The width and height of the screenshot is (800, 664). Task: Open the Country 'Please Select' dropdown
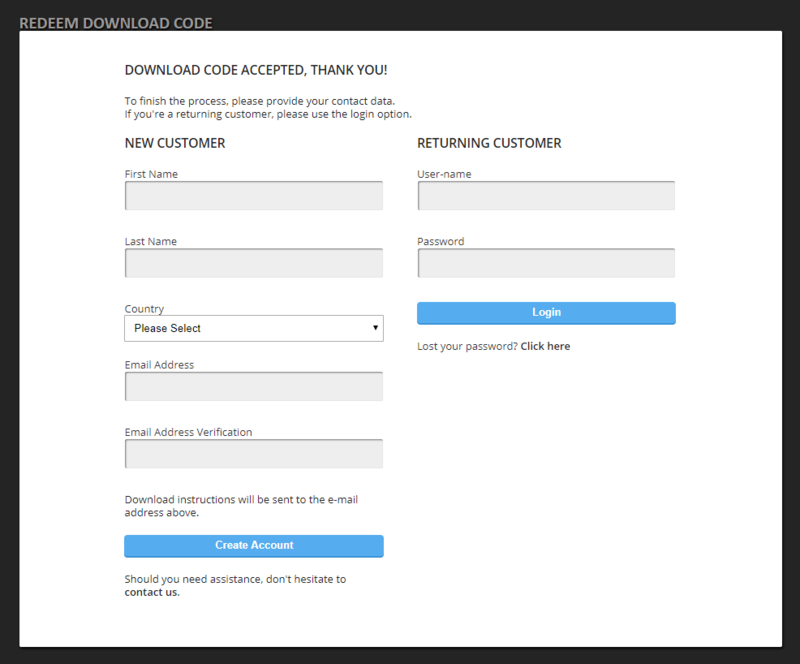click(x=253, y=328)
